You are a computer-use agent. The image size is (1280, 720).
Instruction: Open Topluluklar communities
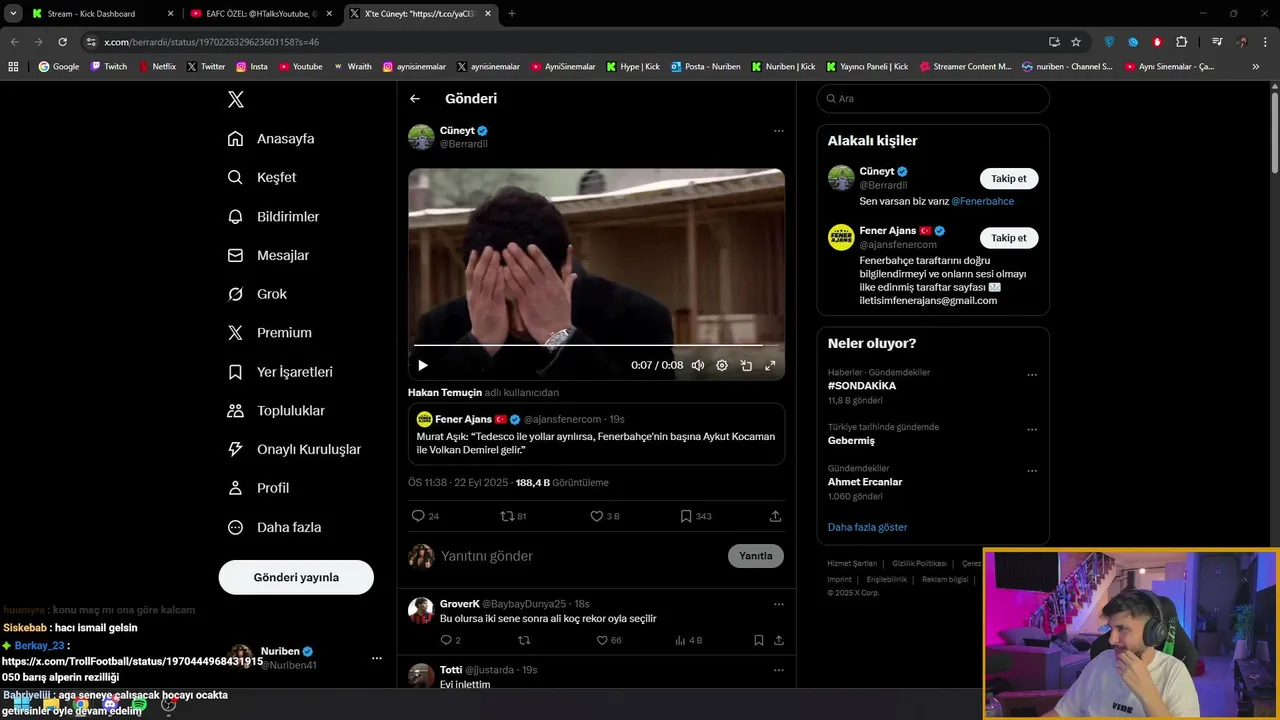(x=276, y=411)
